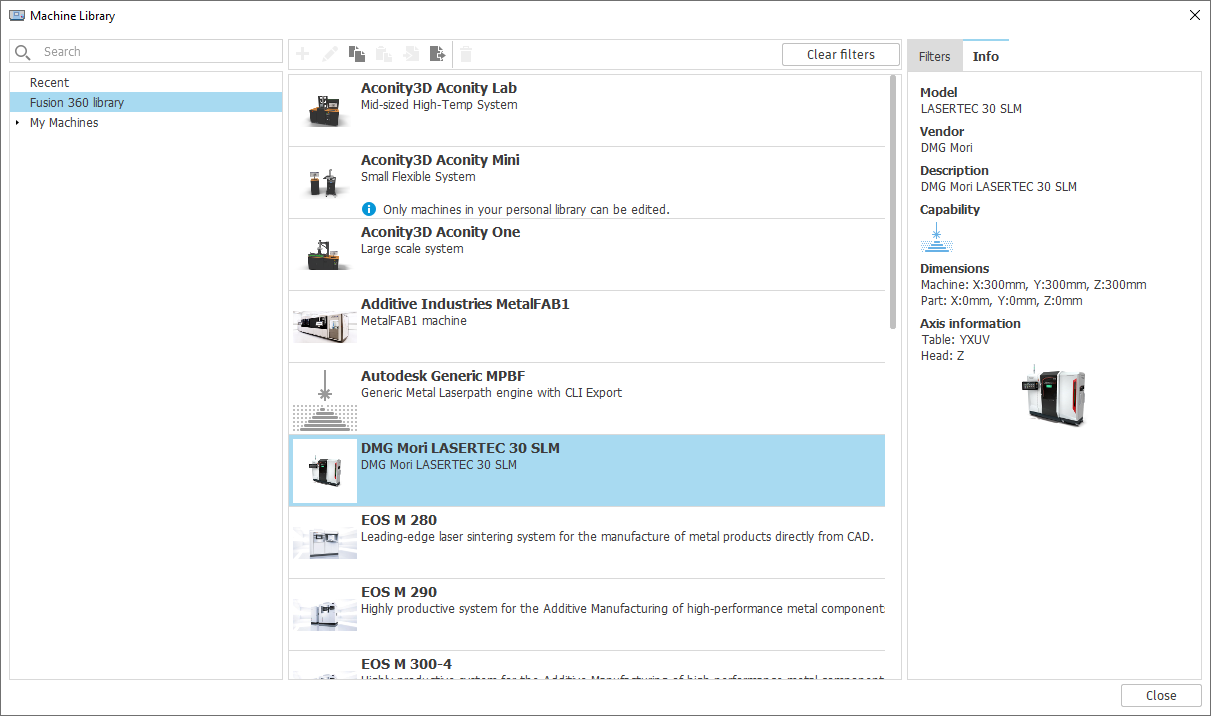Switch to the Info tab

point(986,56)
